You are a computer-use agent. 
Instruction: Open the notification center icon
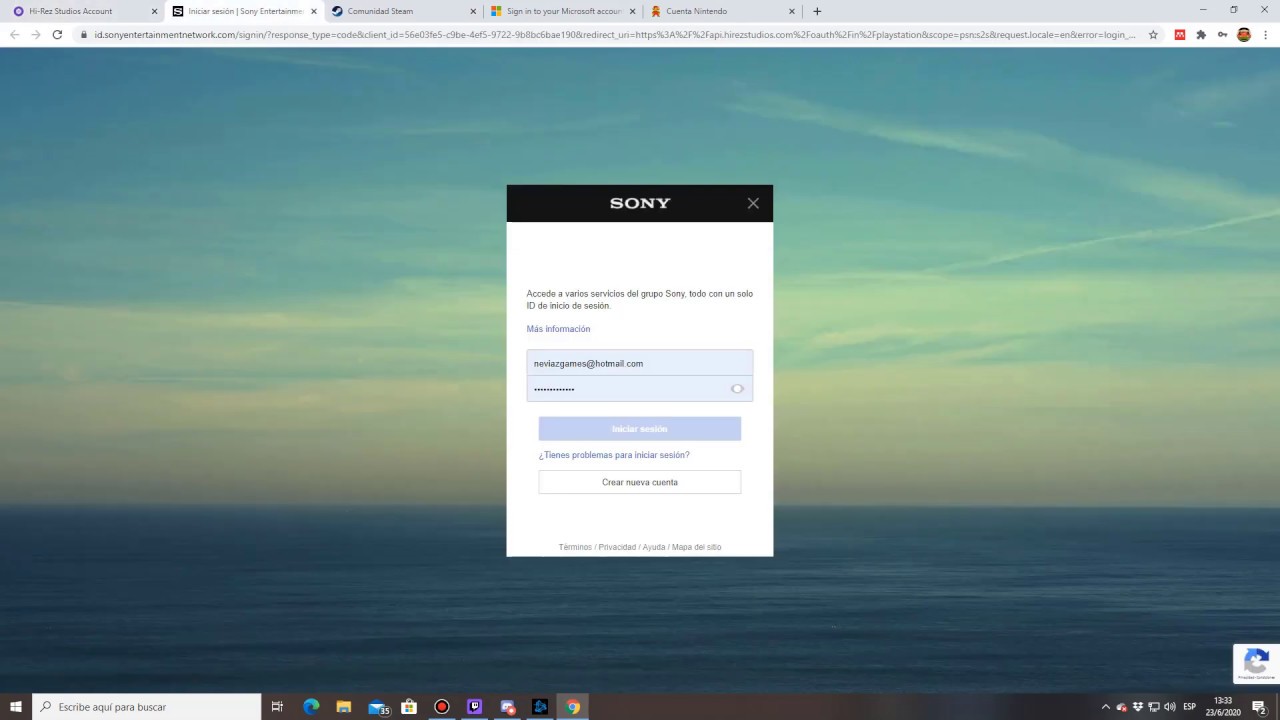(1259, 707)
